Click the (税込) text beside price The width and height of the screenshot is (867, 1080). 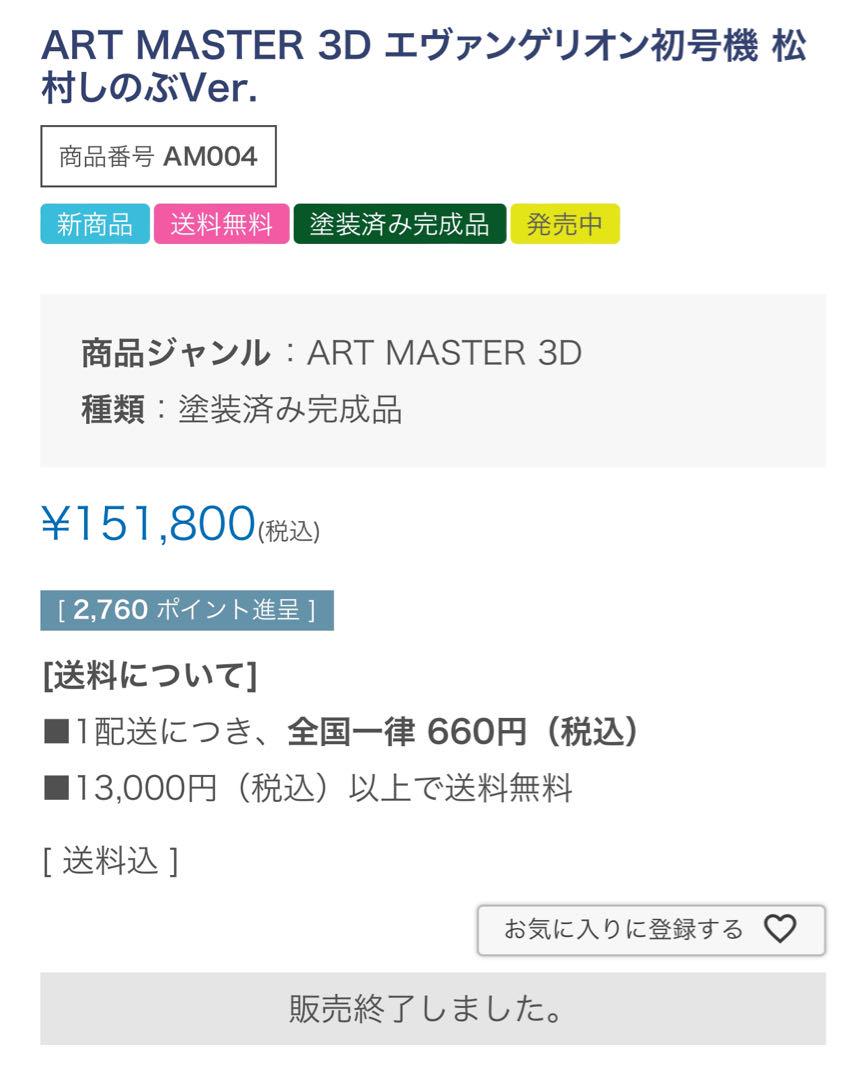[x=289, y=531]
